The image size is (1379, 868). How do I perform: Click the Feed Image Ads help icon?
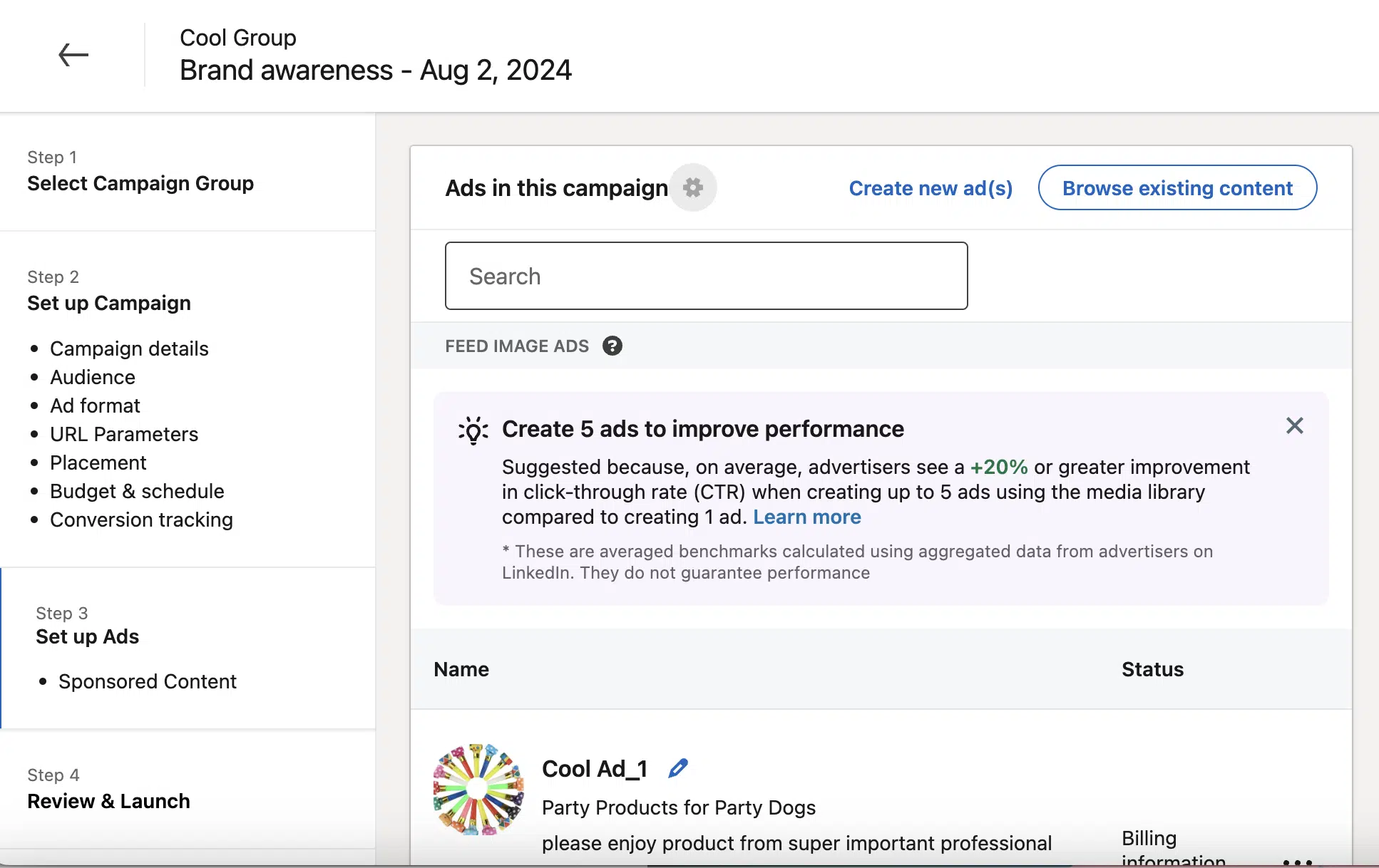(x=612, y=346)
